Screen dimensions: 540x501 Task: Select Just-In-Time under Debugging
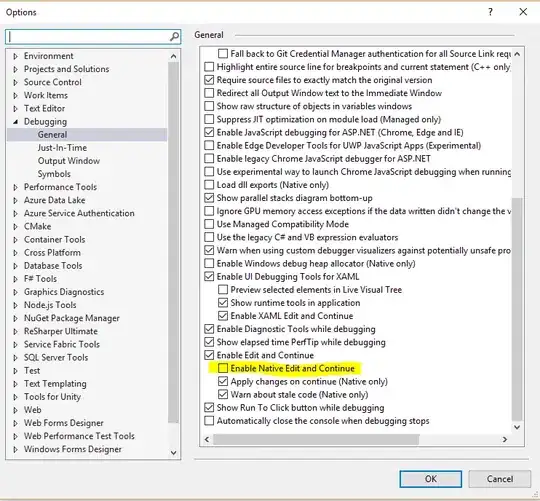tap(62, 148)
